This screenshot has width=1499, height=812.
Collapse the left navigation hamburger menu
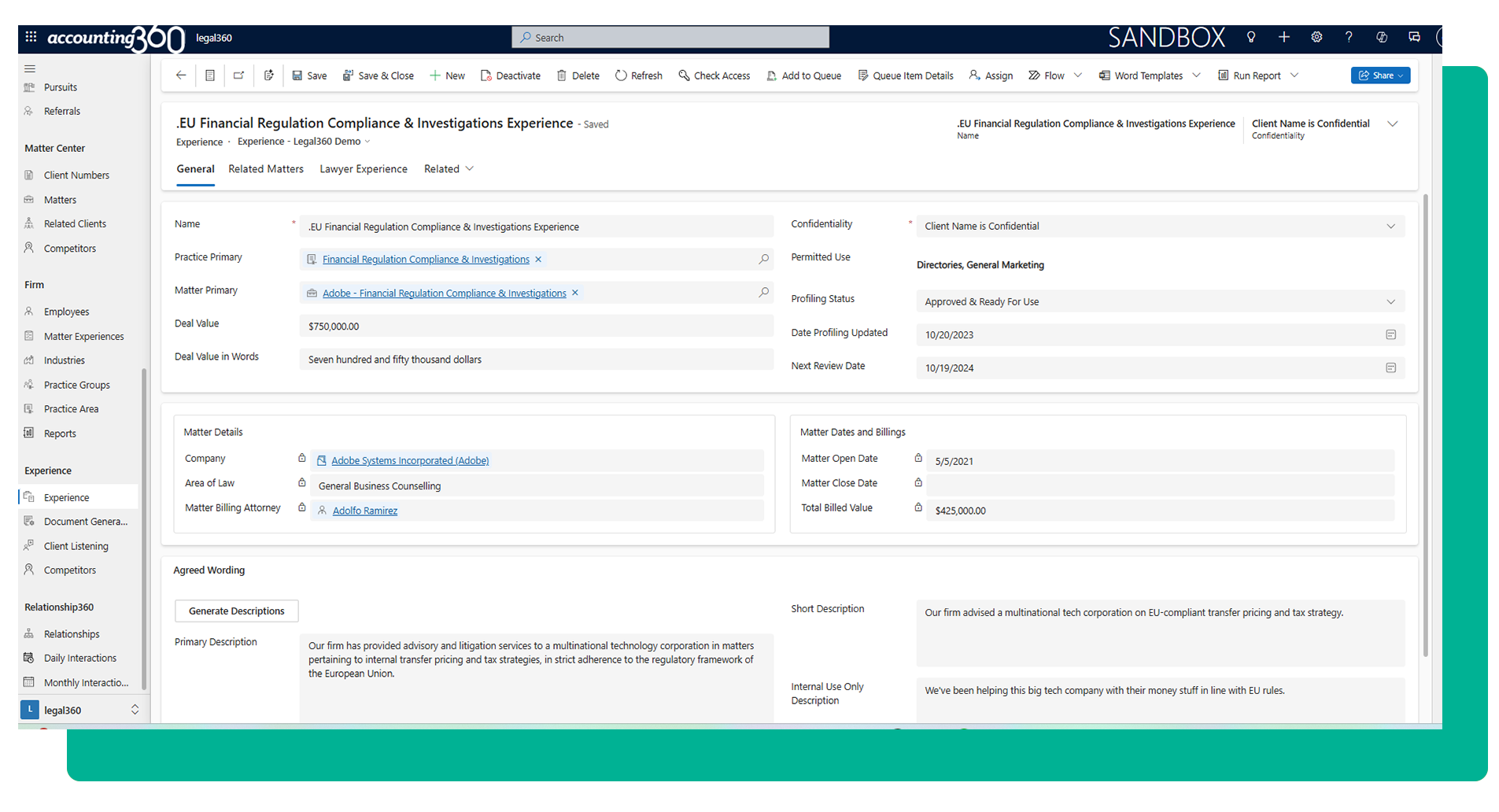coord(30,68)
